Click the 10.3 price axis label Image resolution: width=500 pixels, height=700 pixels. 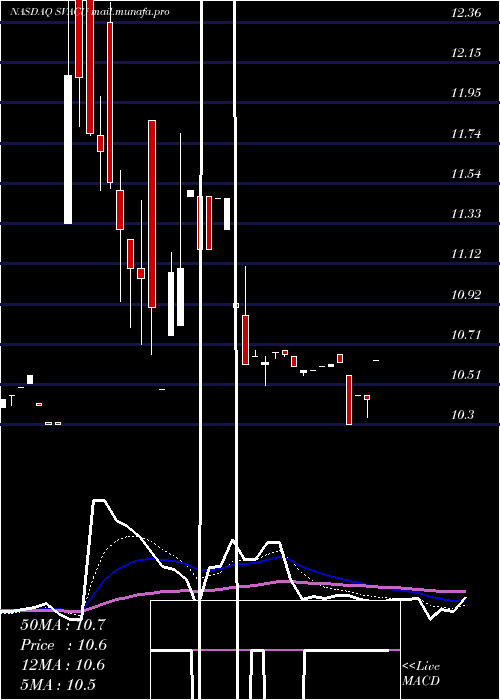462,415
